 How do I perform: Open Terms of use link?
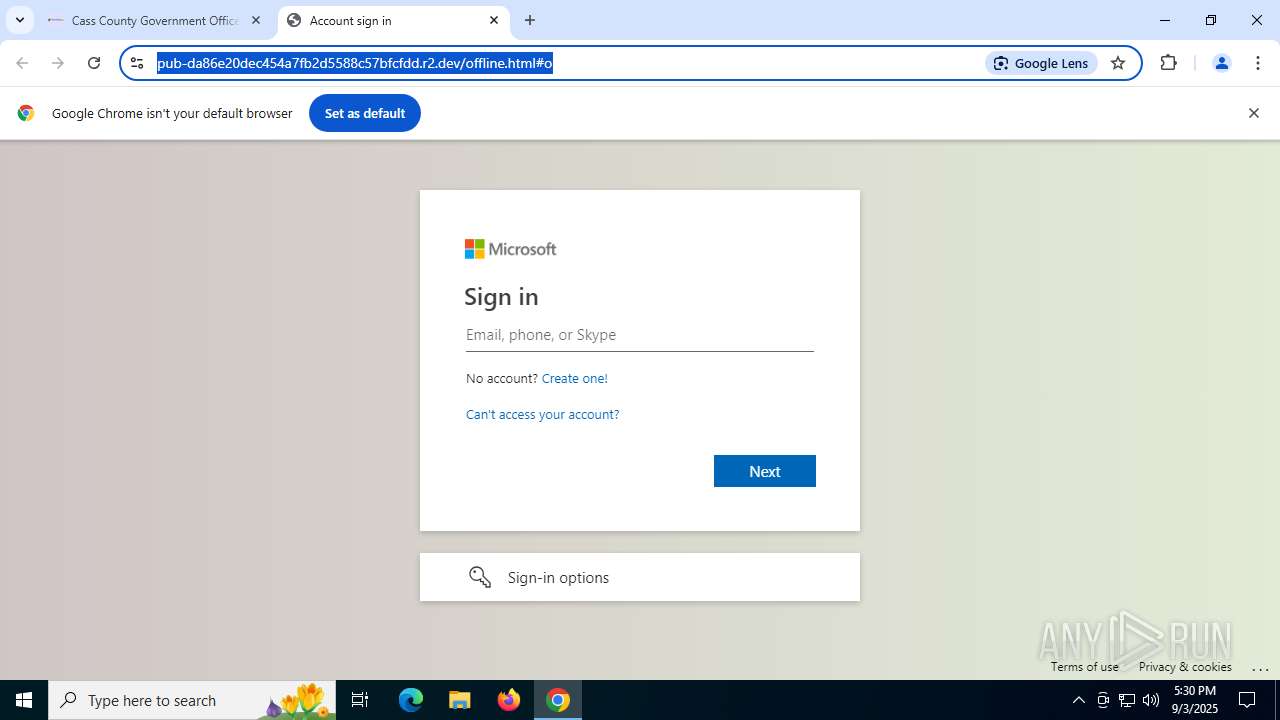[x=1084, y=667]
